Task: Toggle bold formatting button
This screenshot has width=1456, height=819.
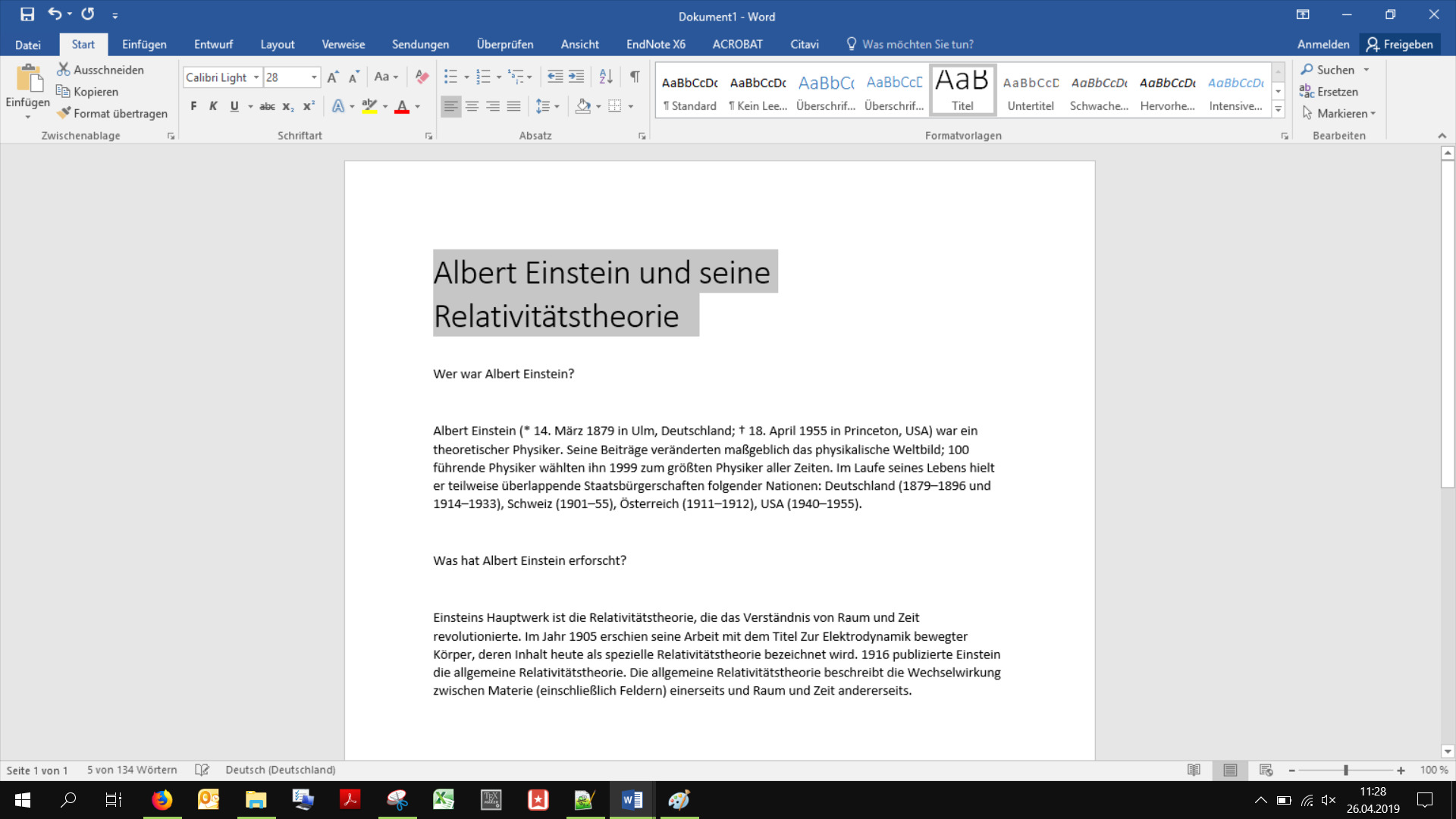Action: click(x=193, y=106)
